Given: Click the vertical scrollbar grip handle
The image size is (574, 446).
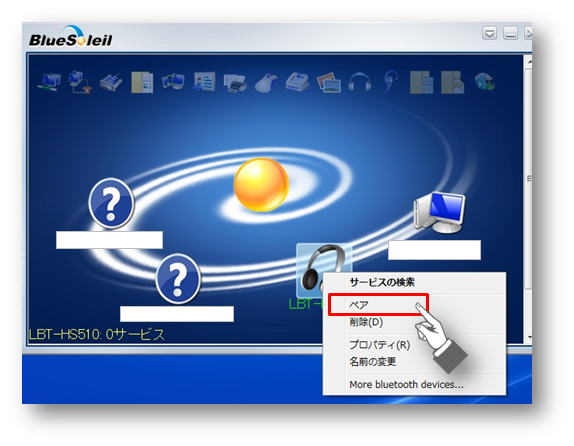Looking at the screenshot, I should point(529,178).
